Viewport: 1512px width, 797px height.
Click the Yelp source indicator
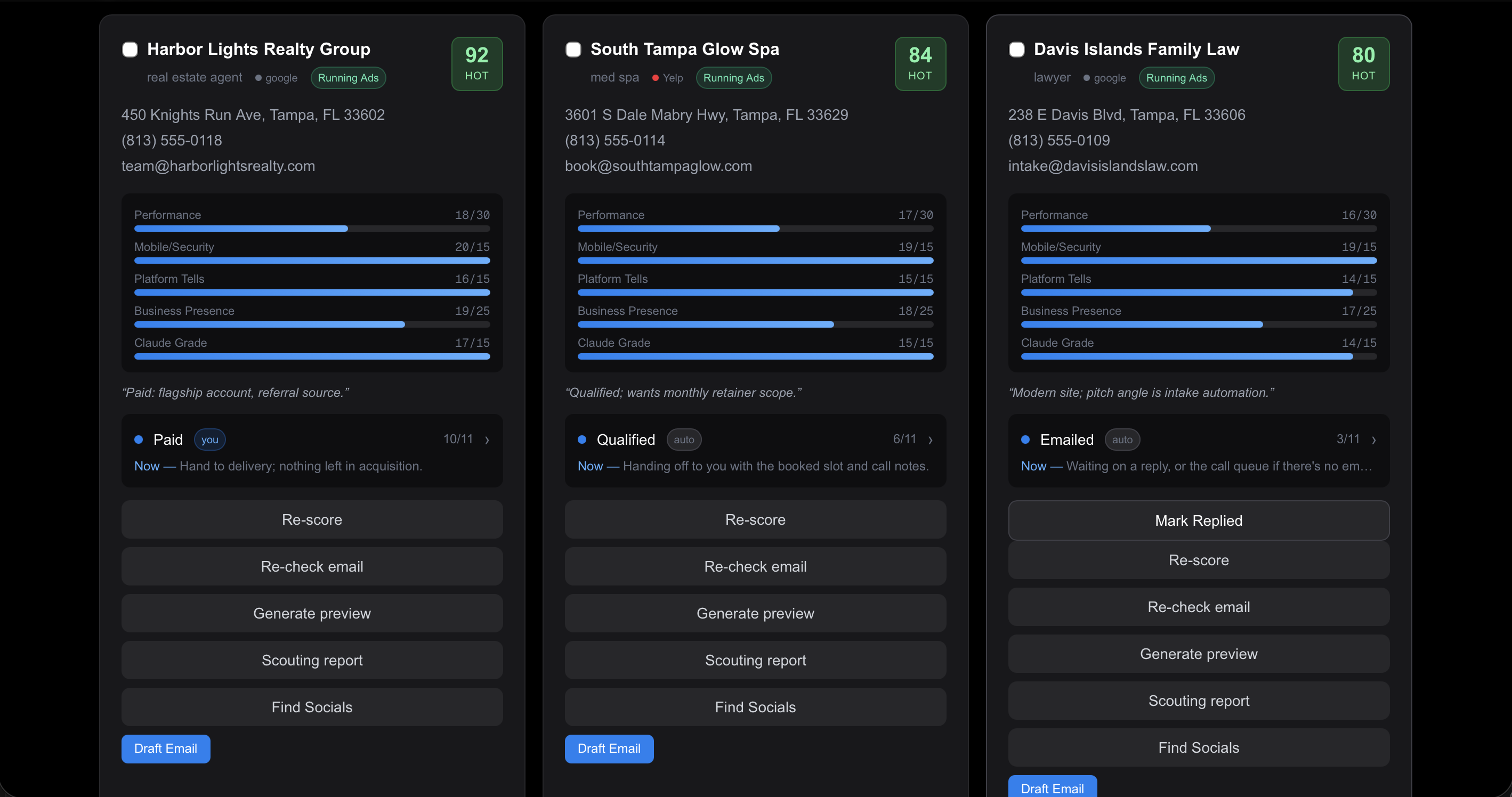click(667, 78)
